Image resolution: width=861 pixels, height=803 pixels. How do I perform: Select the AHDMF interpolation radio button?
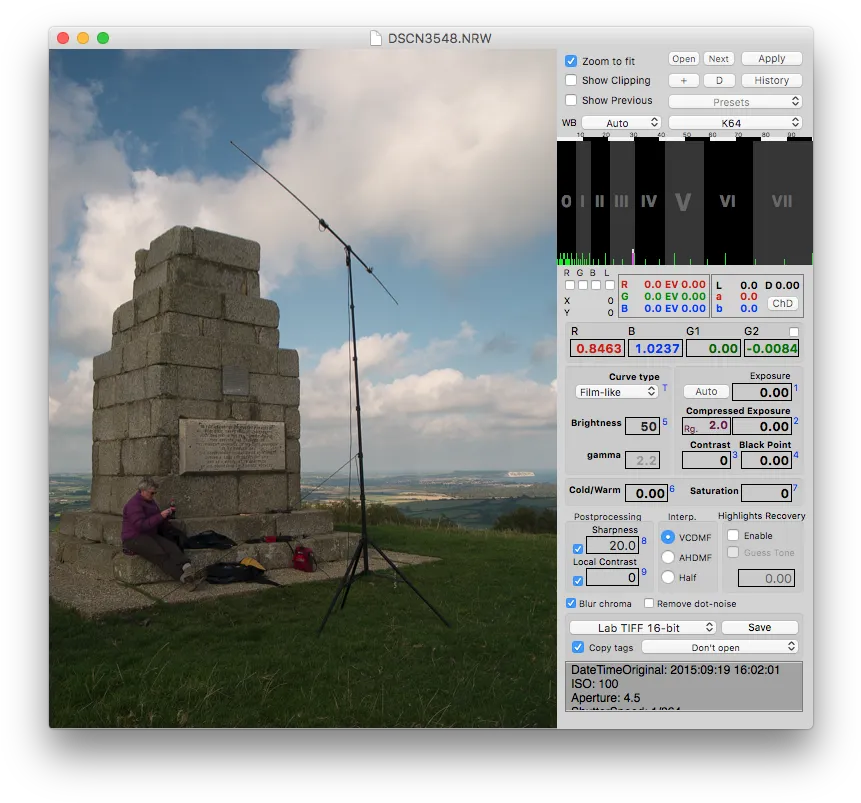[668, 557]
